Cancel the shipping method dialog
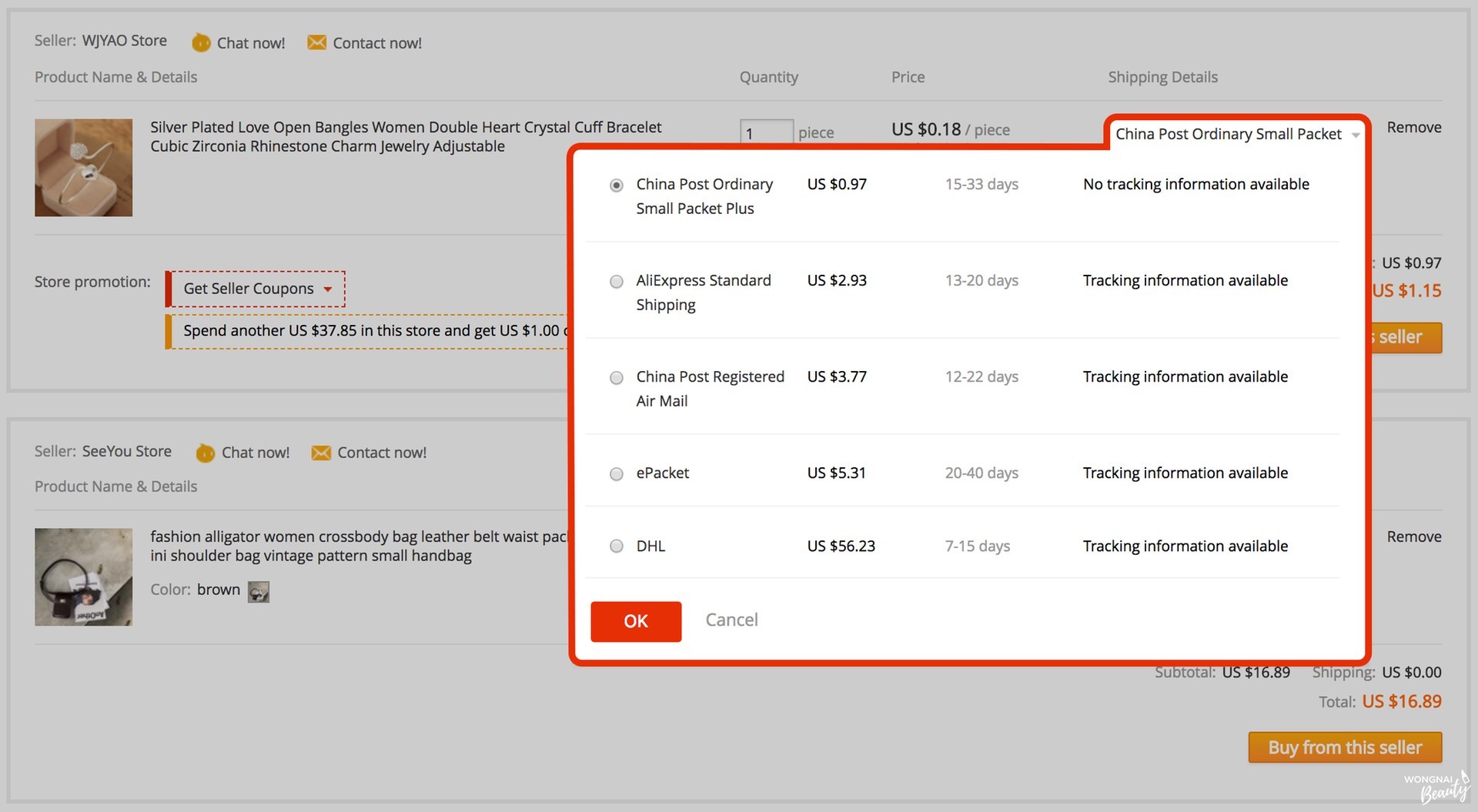The height and width of the screenshot is (812, 1478). [x=732, y=620]
